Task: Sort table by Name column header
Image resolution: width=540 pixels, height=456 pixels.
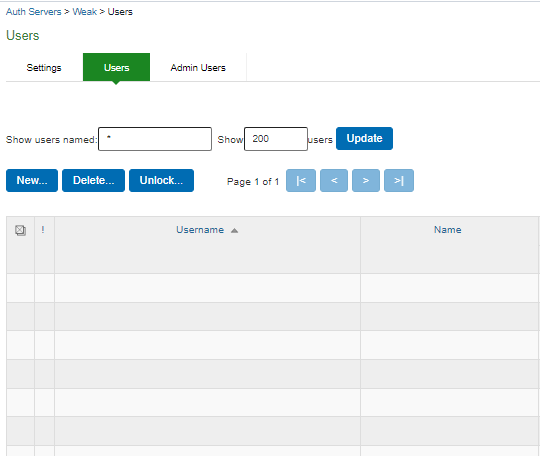Action: click(x=447, y=230)
